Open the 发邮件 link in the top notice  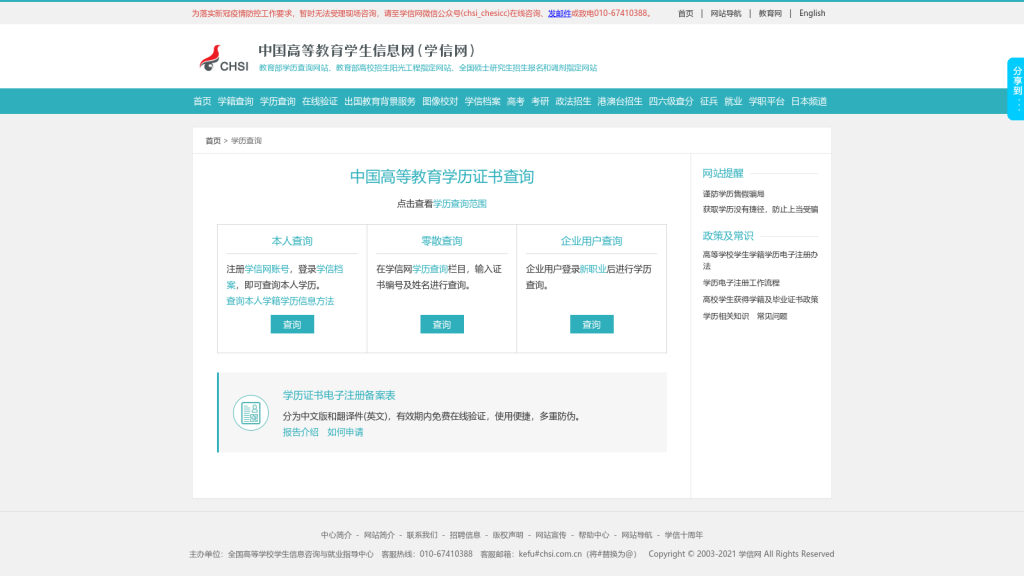coord(559,13)
